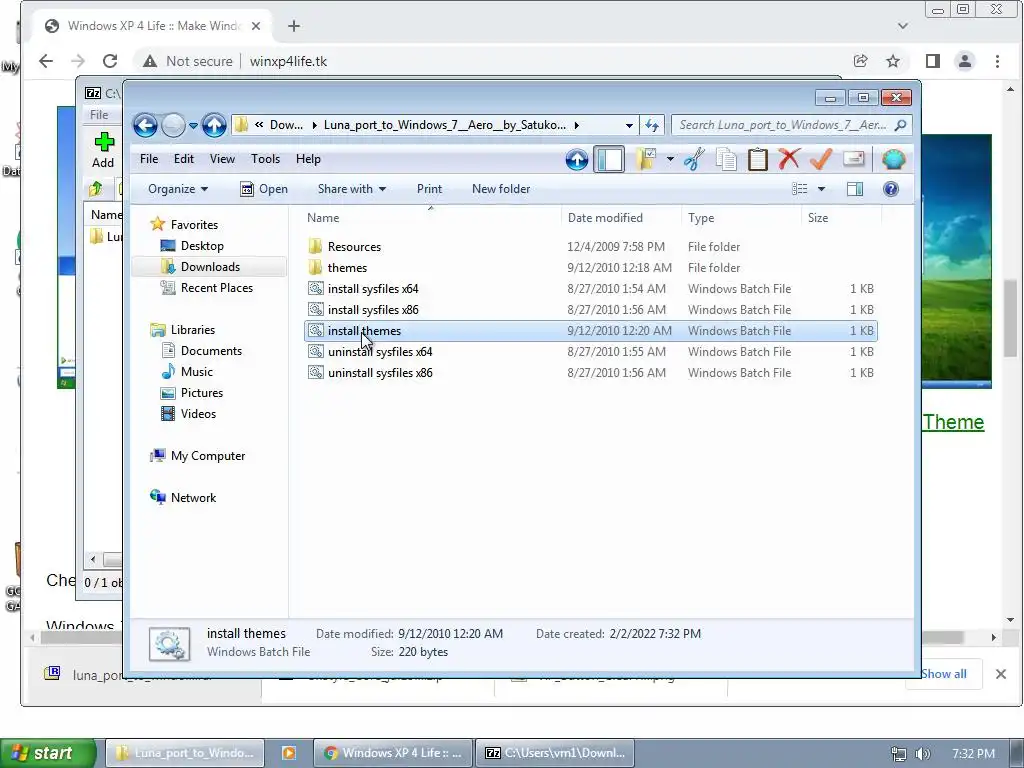Click the Cut scissors icon
The width and height of the screenshot is (1024, 768).
[694, 159]
